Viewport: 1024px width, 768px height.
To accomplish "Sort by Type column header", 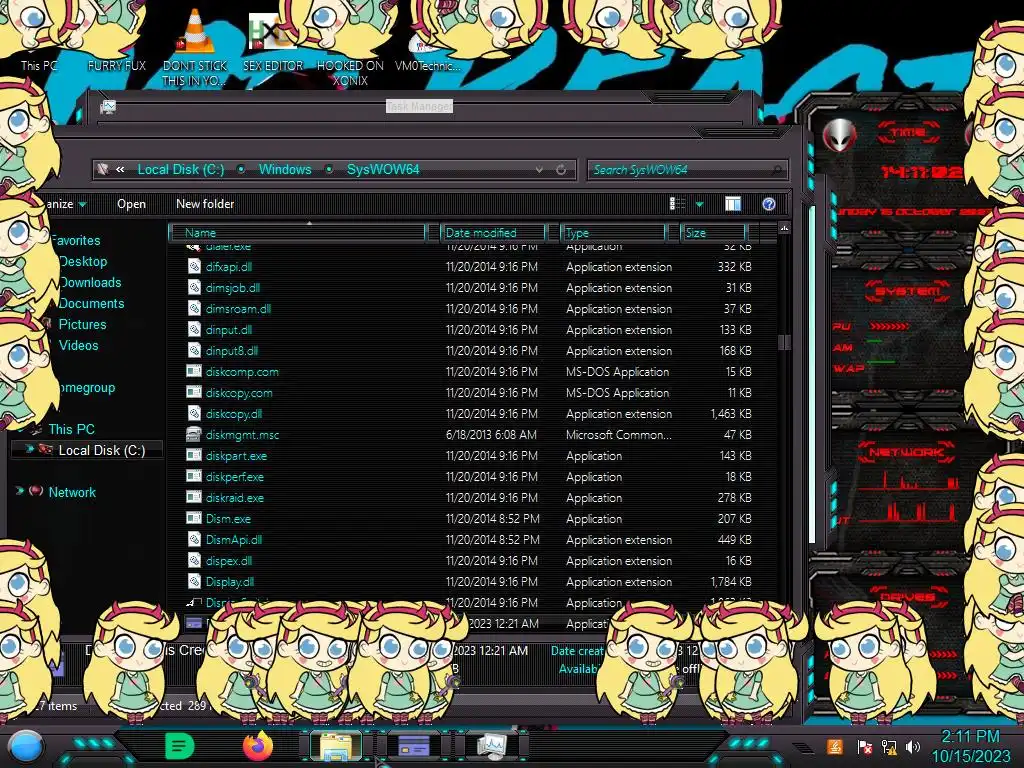I will tap(614, 232).
